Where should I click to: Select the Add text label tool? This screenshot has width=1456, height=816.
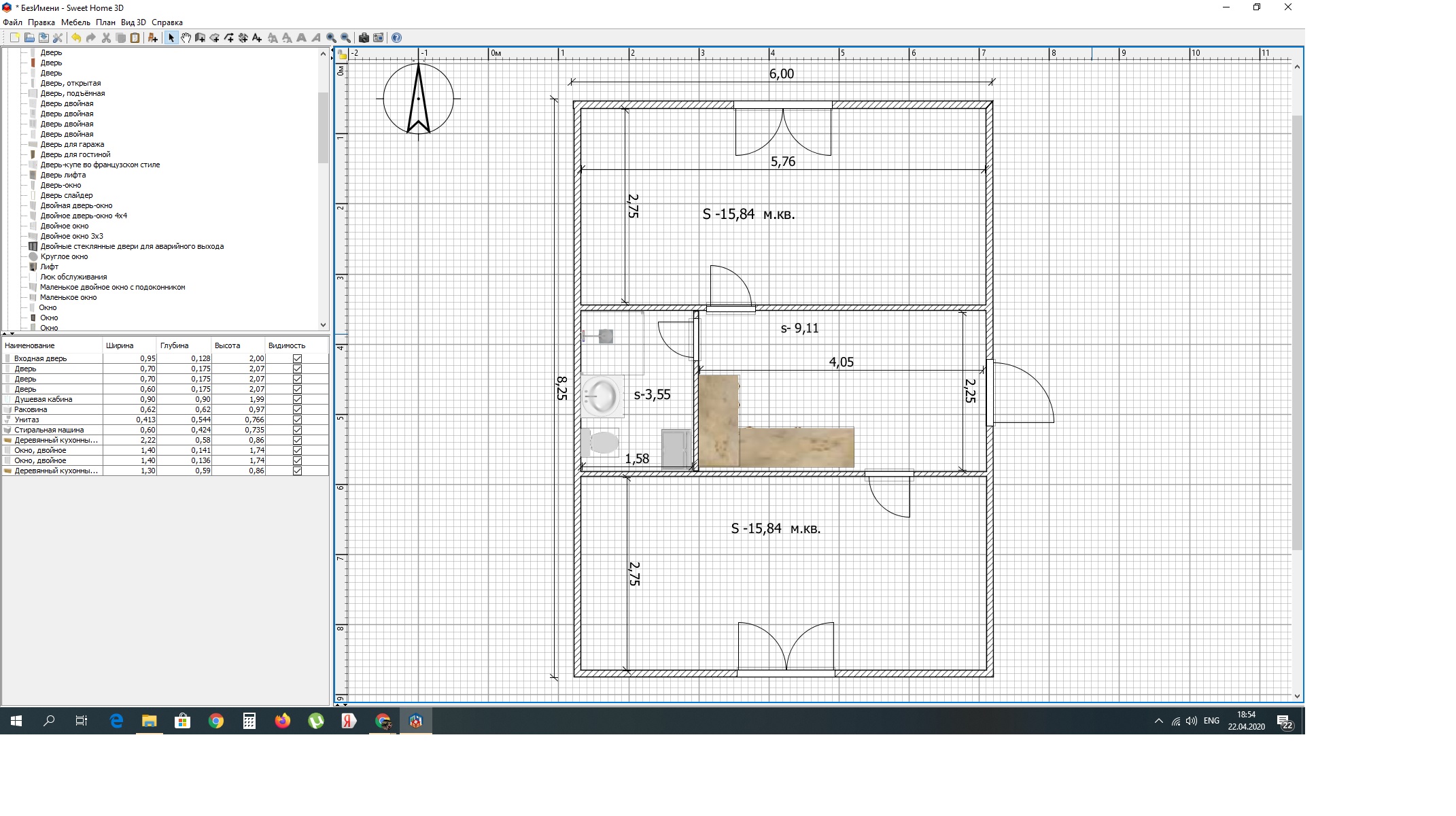click(x=257, y=38)
